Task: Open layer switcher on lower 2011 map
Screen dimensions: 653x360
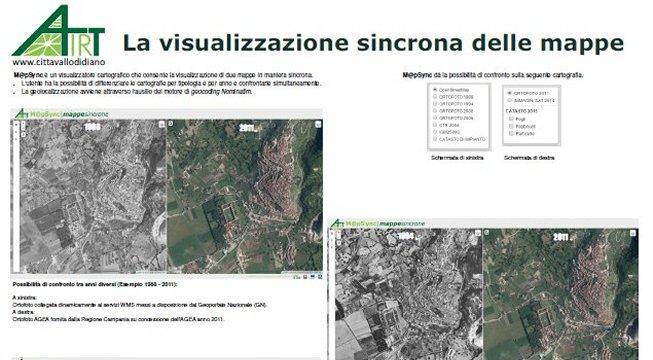Action: pyautogui.click(x=633, y=233)
